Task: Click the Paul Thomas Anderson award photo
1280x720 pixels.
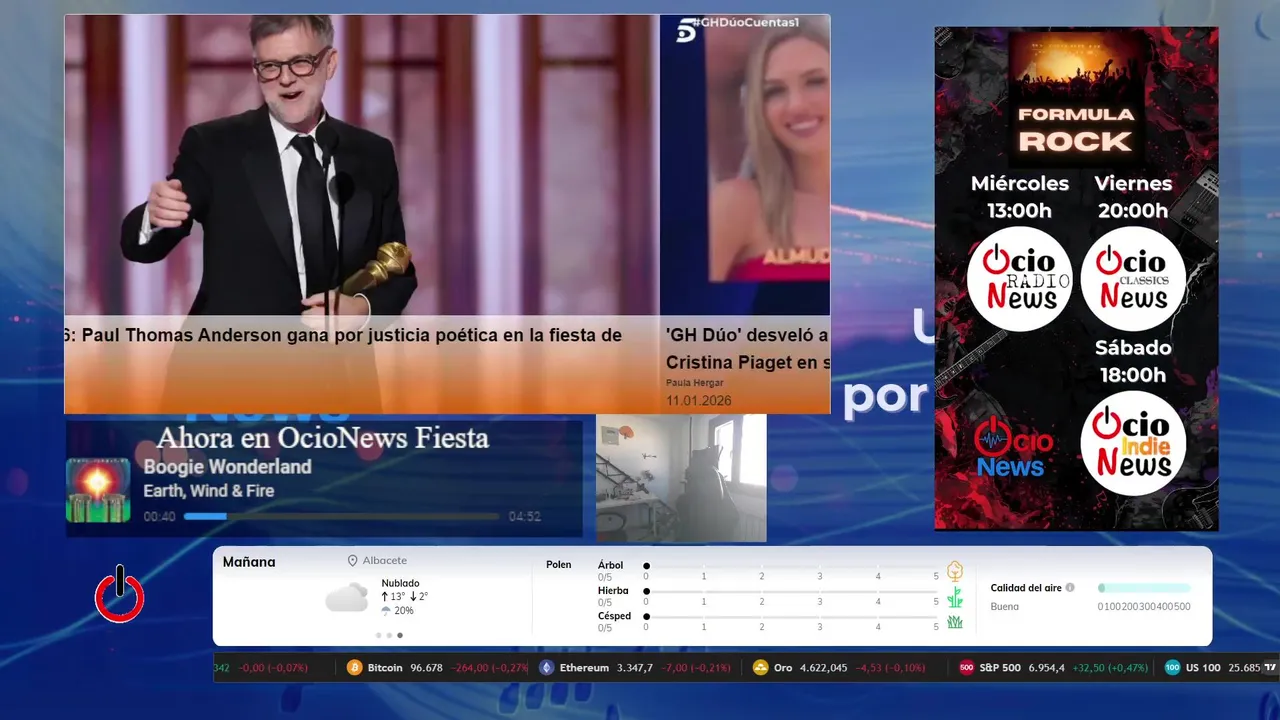Action: tap(360, 165)
